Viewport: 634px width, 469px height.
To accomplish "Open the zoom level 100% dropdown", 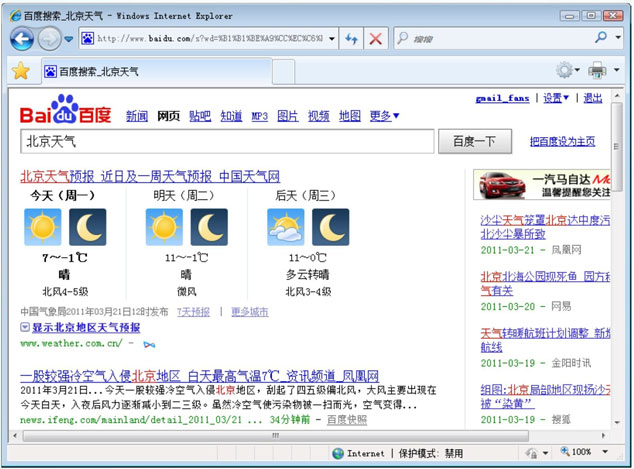I will (587, 453).
